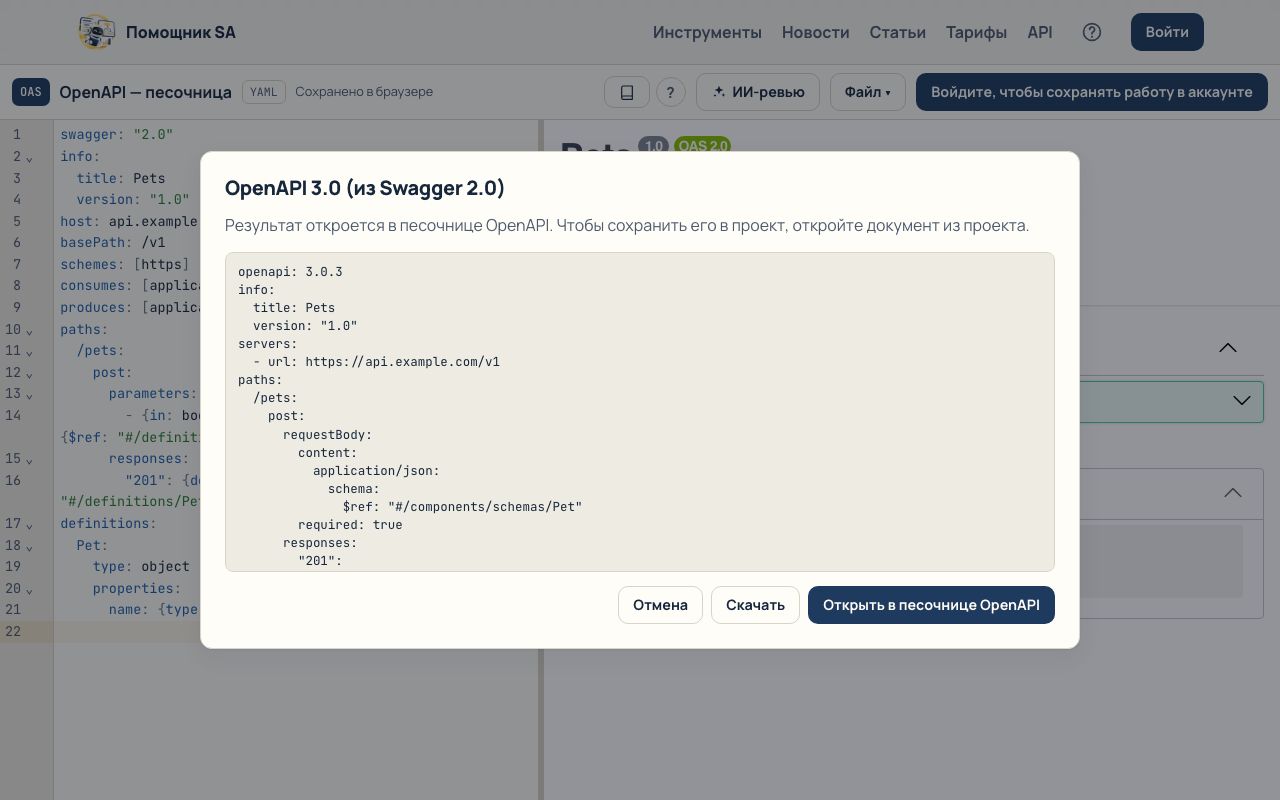The height and width of the screenshot is (800, 1280).
Task: Click inside the converted OpenAPI code preview
Action: (x=640, y=412)
